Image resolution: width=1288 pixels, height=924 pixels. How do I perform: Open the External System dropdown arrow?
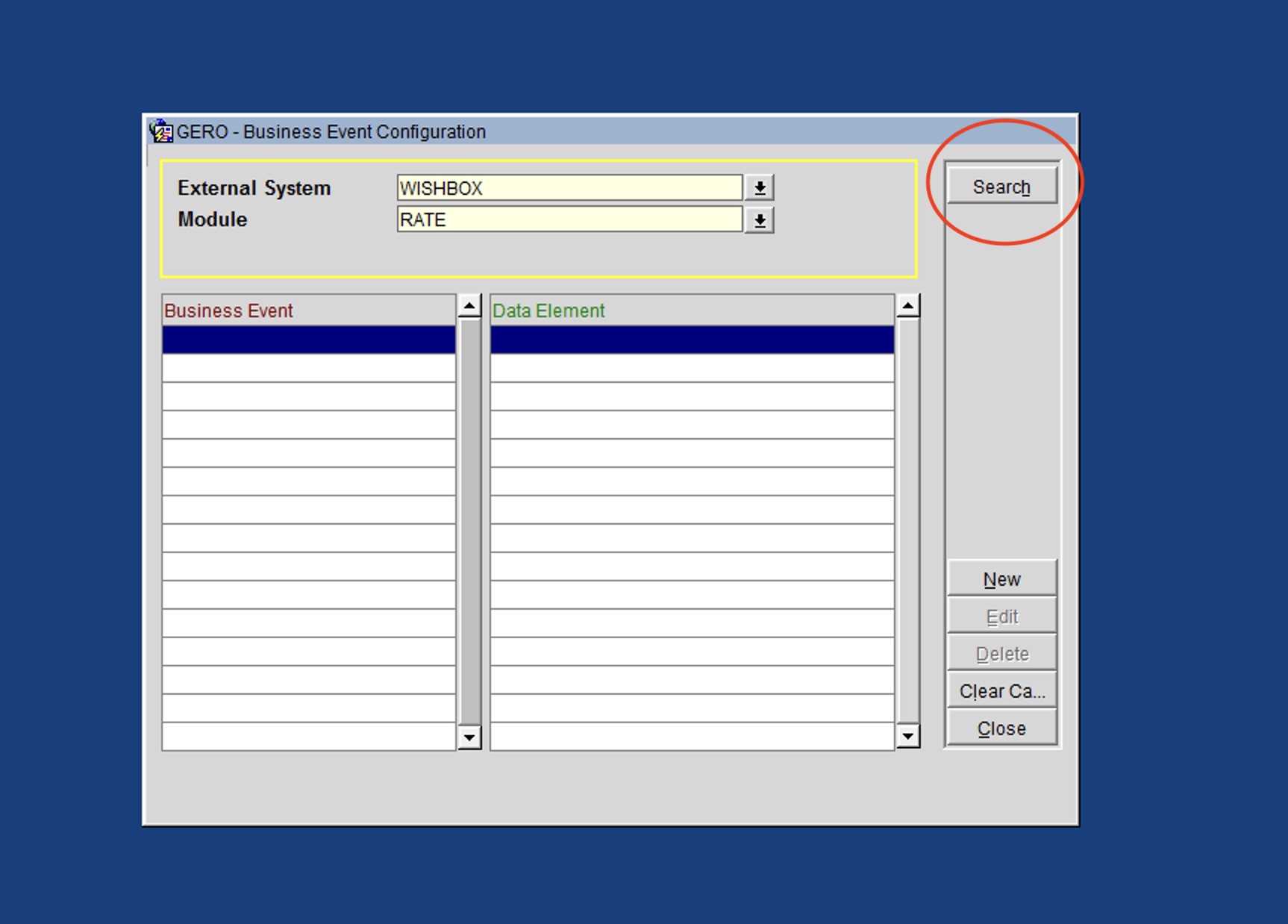pyautogui.click(x=760, y=188)
